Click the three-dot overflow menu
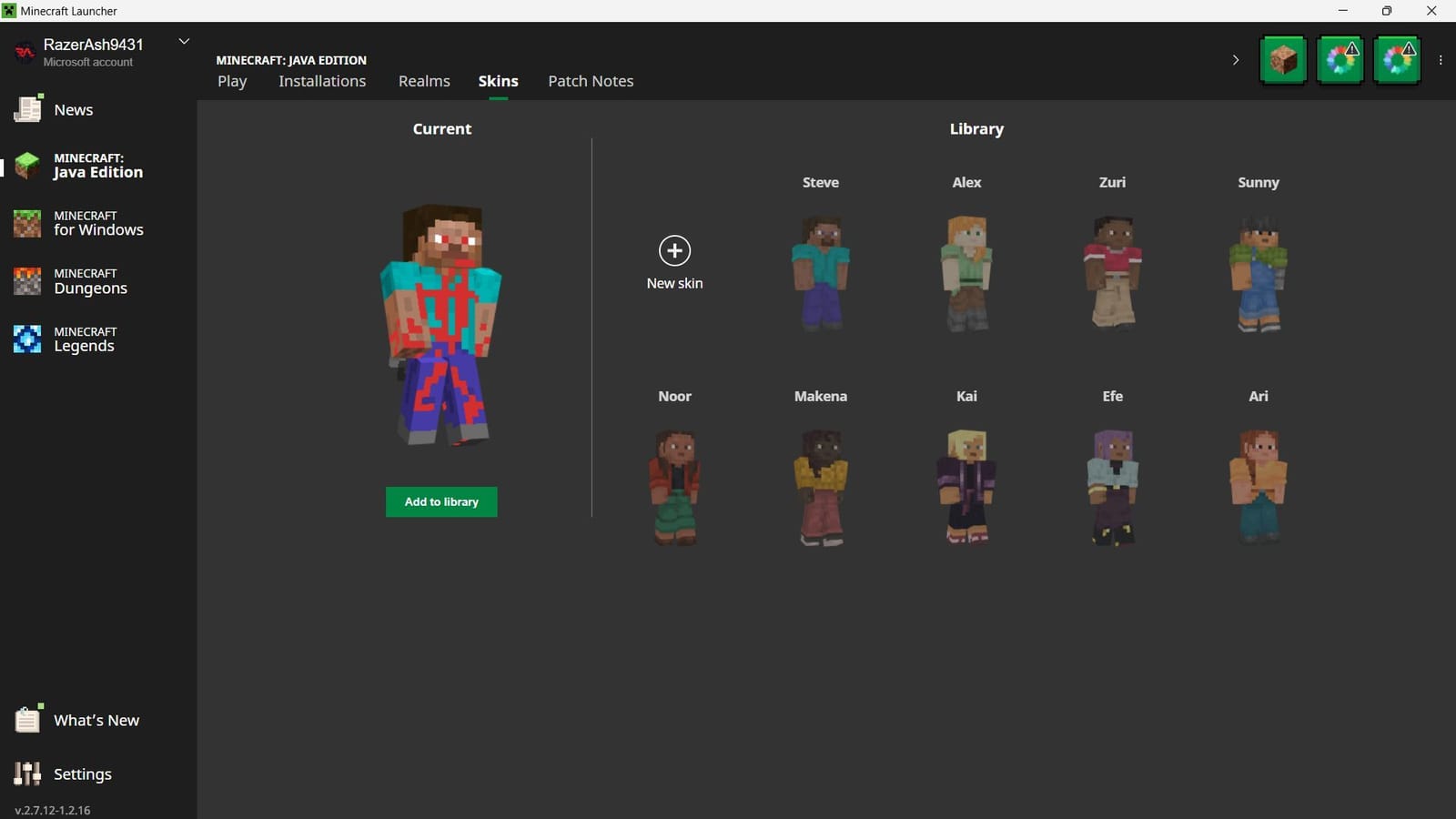 (x=1441, y=59)
